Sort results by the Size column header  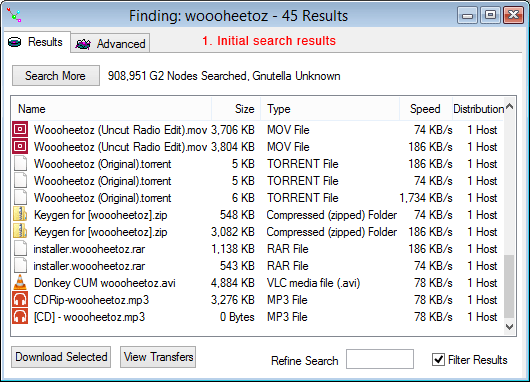(x=236, y=109)
